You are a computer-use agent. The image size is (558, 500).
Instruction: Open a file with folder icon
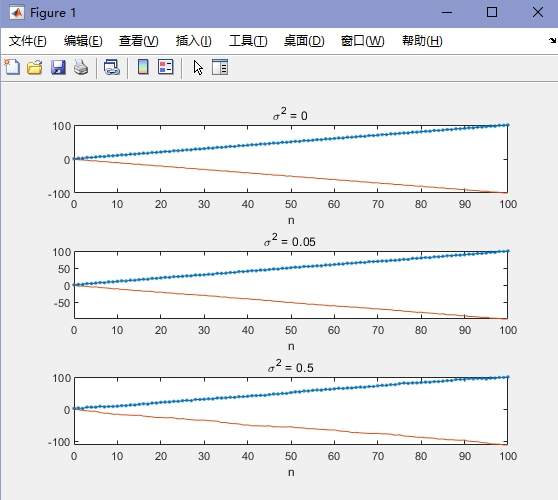point(35,67)
